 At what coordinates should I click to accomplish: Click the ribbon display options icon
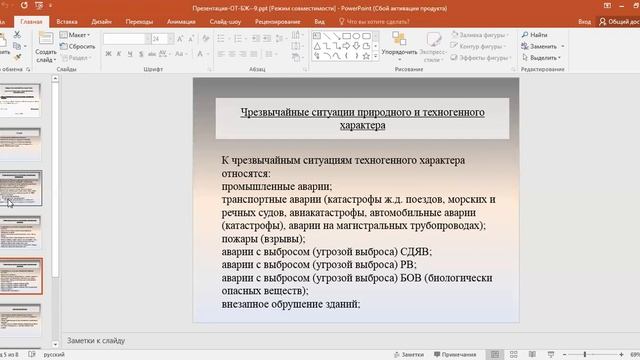point(607,5)
